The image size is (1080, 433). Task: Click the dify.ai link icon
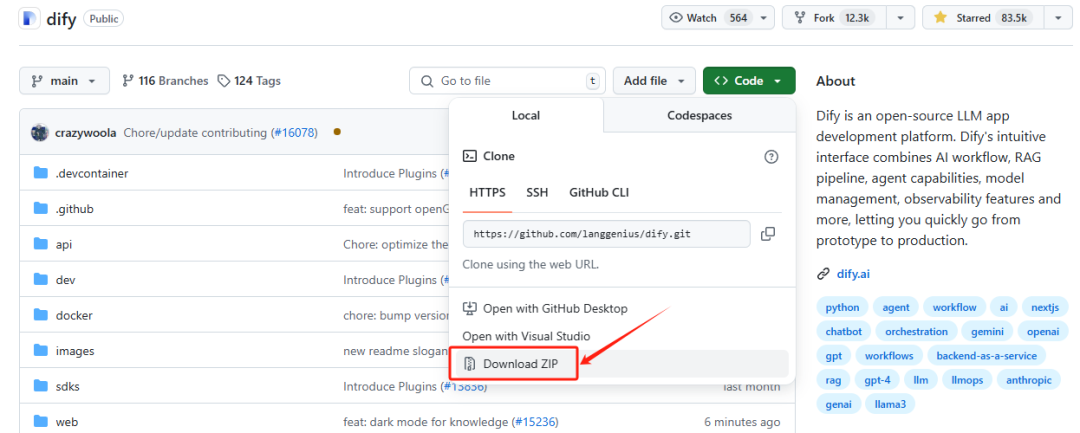pos(823,273)
